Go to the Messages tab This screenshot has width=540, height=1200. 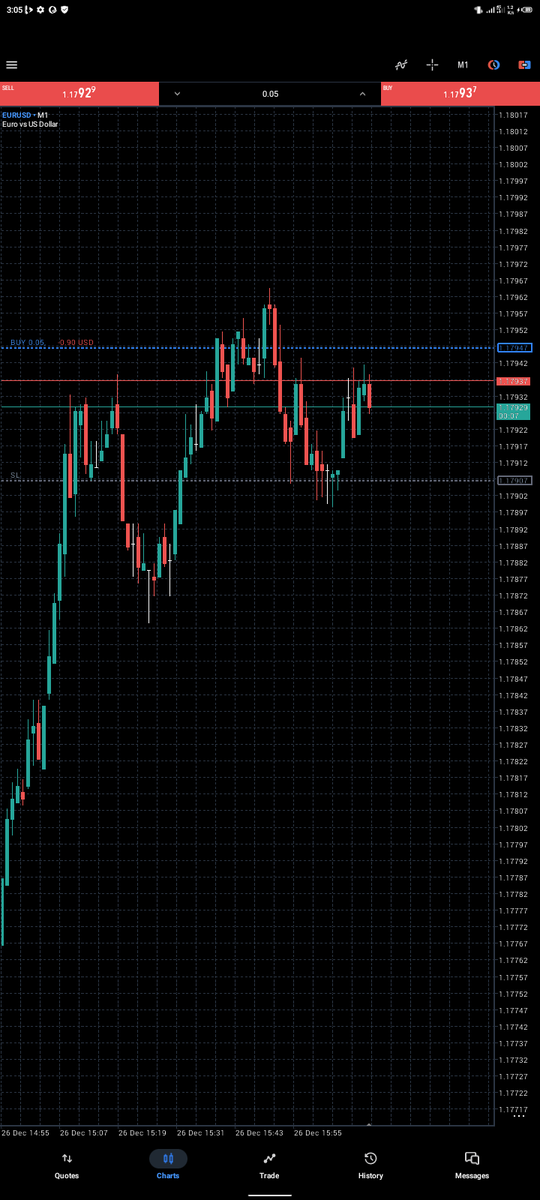pyautogui.click(x=472, y=1166)
